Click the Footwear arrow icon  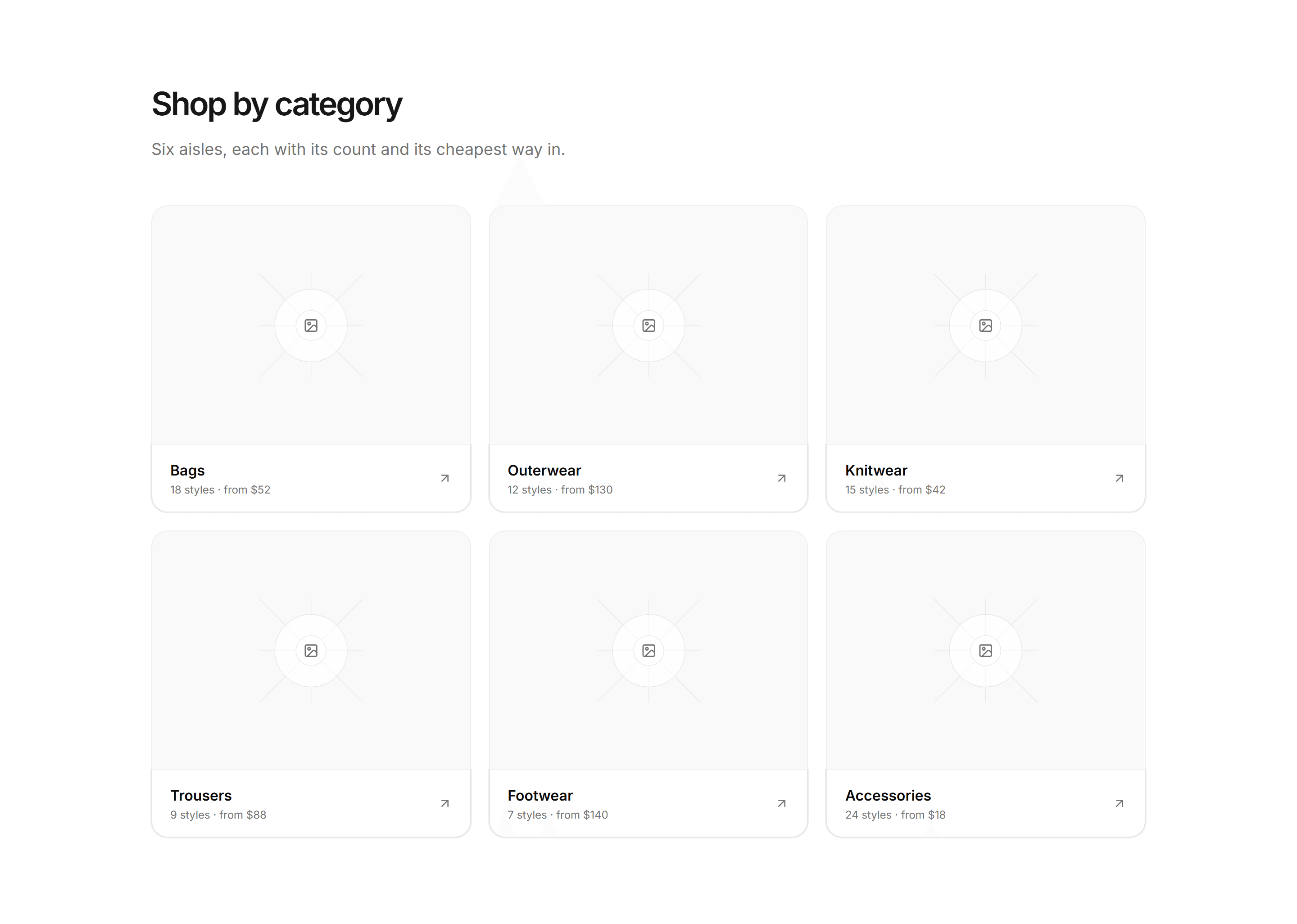[x=782, y=803]
